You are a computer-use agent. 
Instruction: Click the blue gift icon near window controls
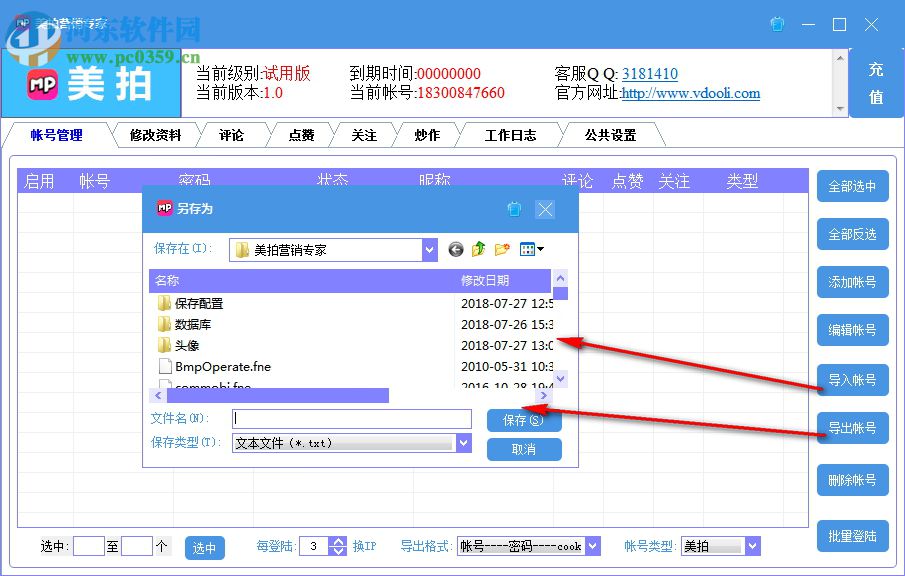(x=778, y=24)
